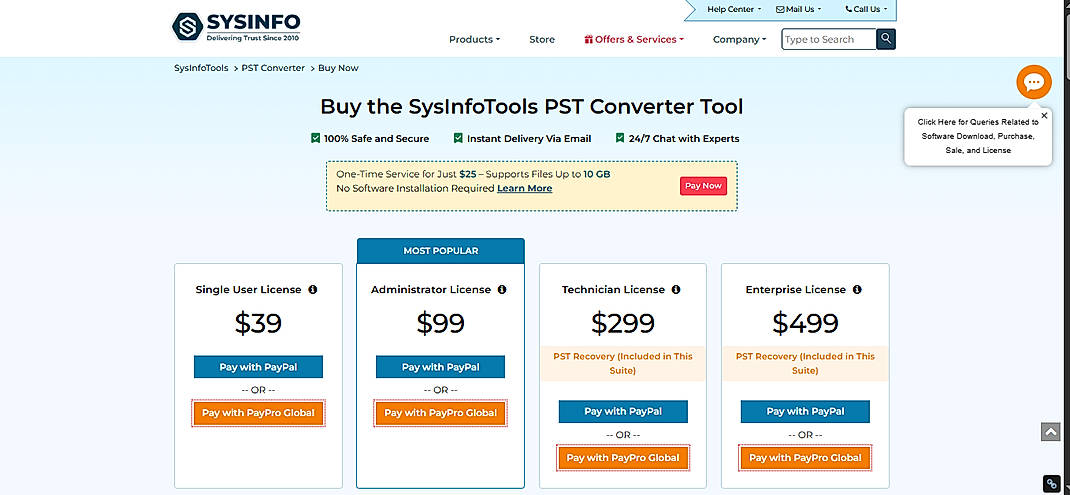The width and height of the screenshot is (1070, 495).
Task: Pay with PayPal for $99 Administrator License
Action: tap(440, 367)
